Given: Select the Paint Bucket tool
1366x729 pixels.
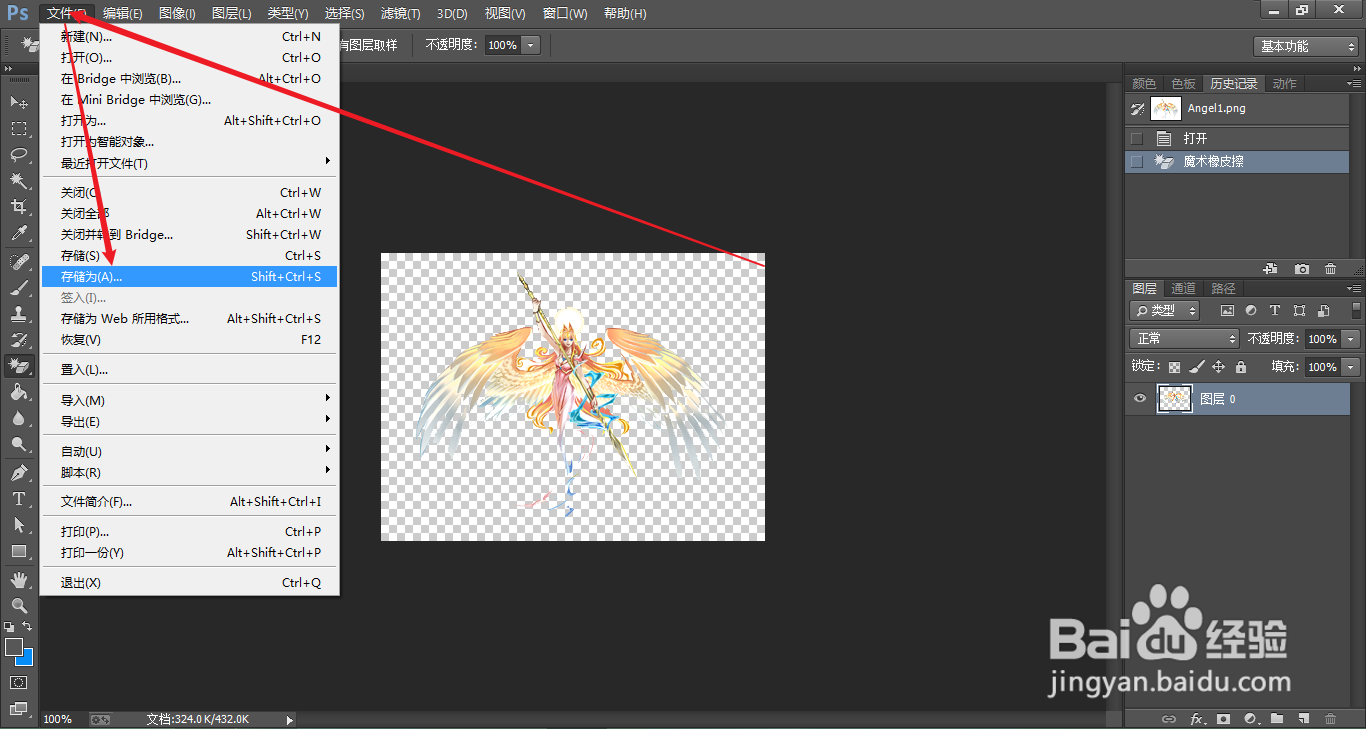Looking at the screenshot, I should [x=19, y=392].
